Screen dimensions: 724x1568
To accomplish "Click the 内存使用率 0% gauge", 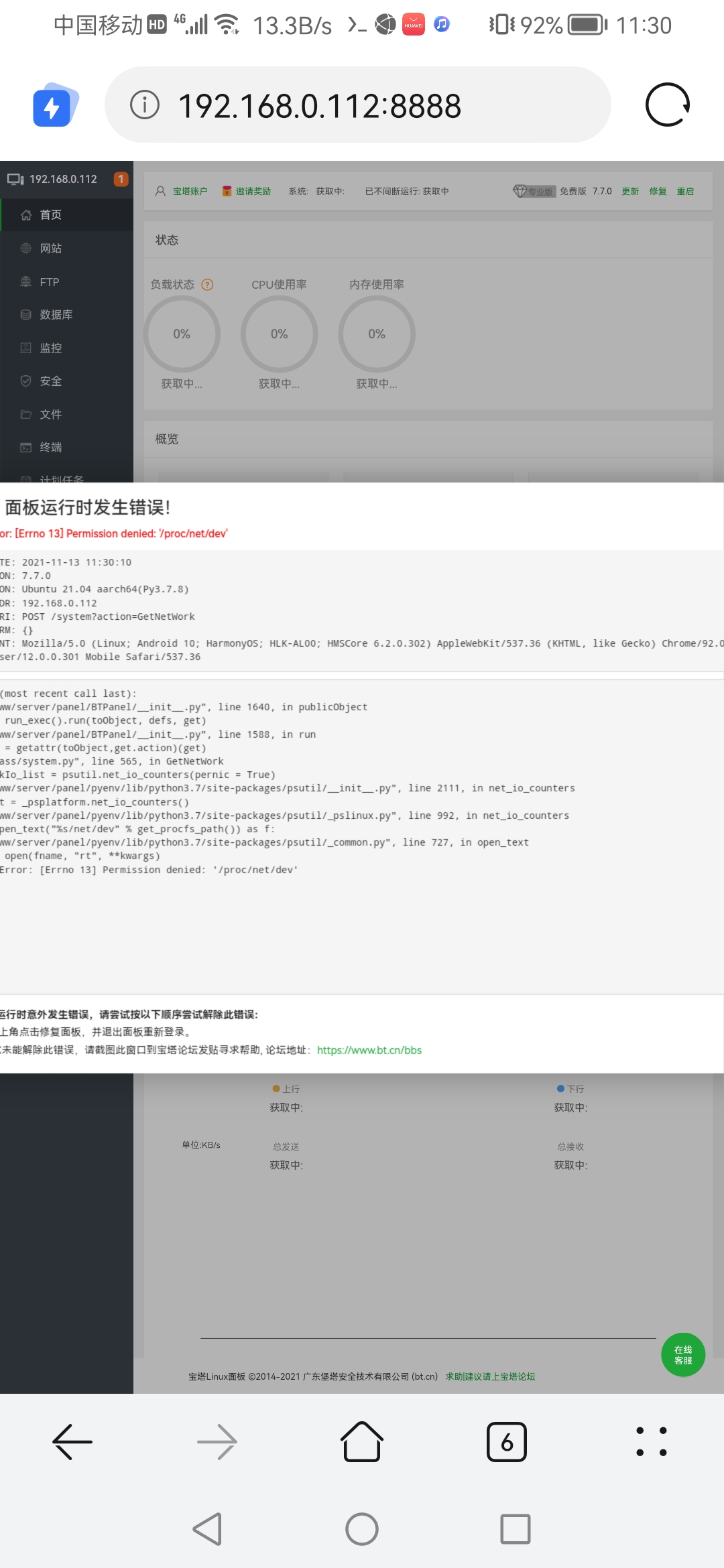I will pyautogui.click(x=377, y=334).
